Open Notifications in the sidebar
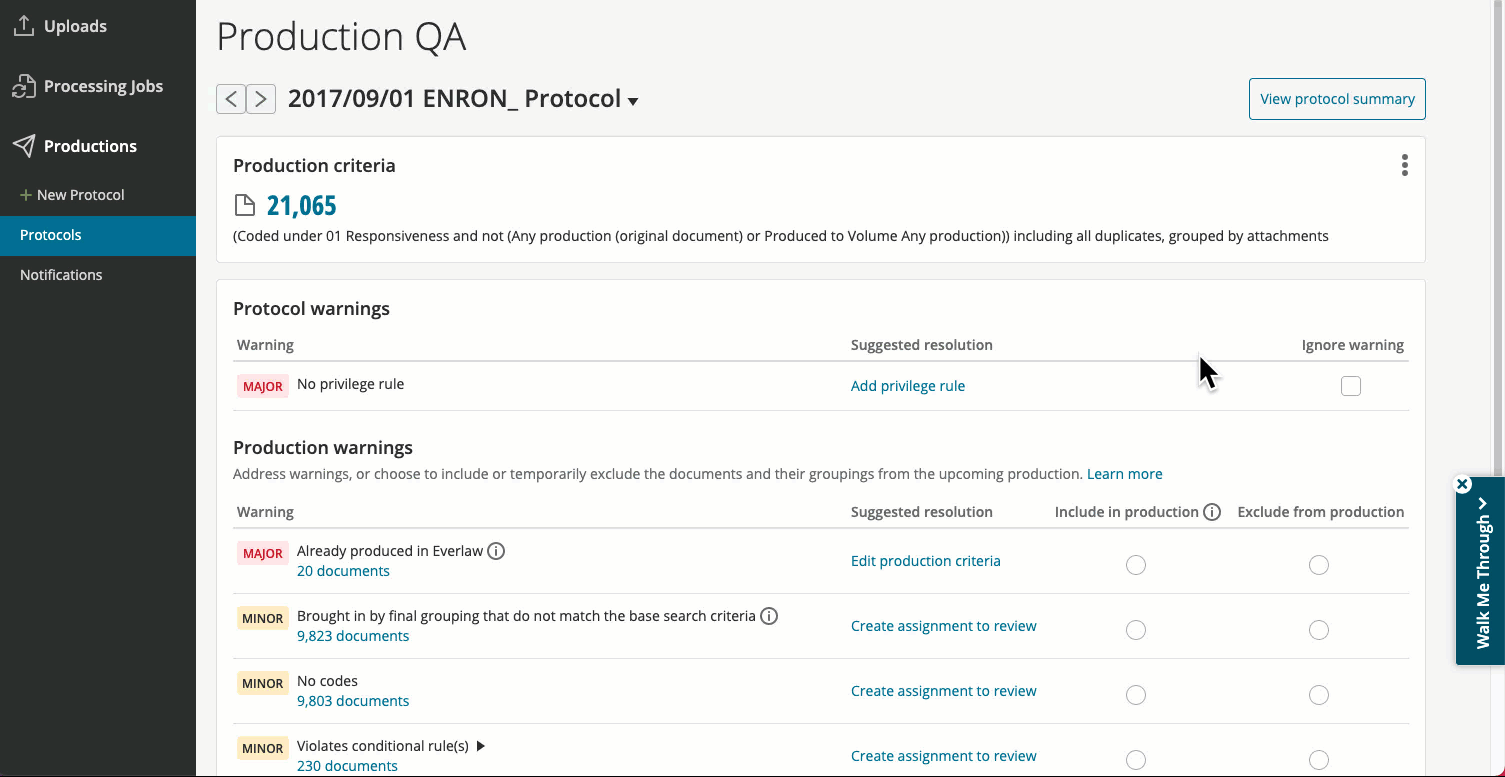This screenshot has height=777, width=1505. pyautogui.click(x=61, y=275)
